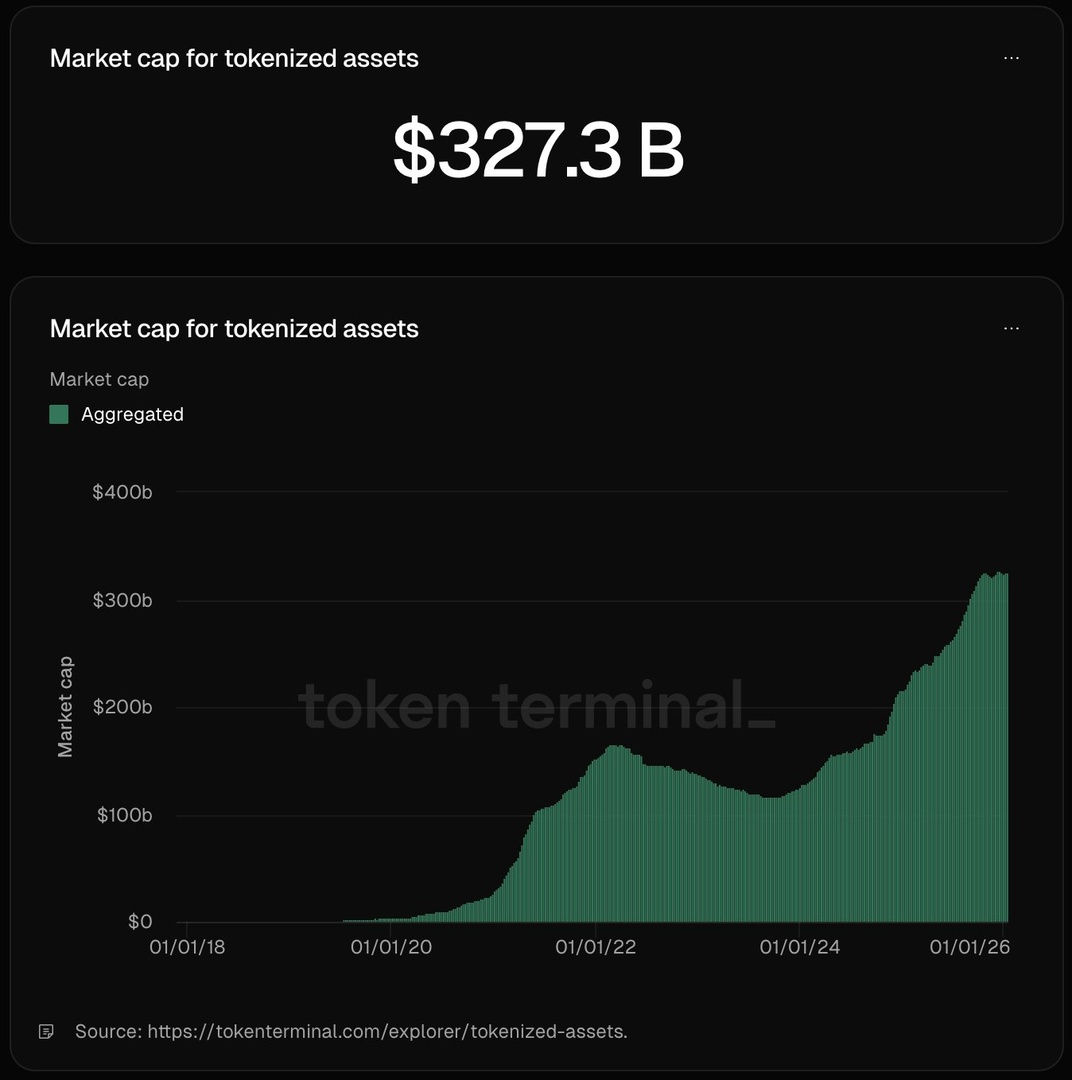Click the $400b y-axis label
The height and width of the screenshot is (1080, 1072).
point(122,492)
